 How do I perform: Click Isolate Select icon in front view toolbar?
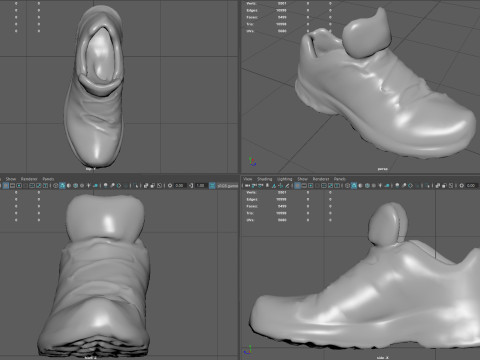point(136,185)
